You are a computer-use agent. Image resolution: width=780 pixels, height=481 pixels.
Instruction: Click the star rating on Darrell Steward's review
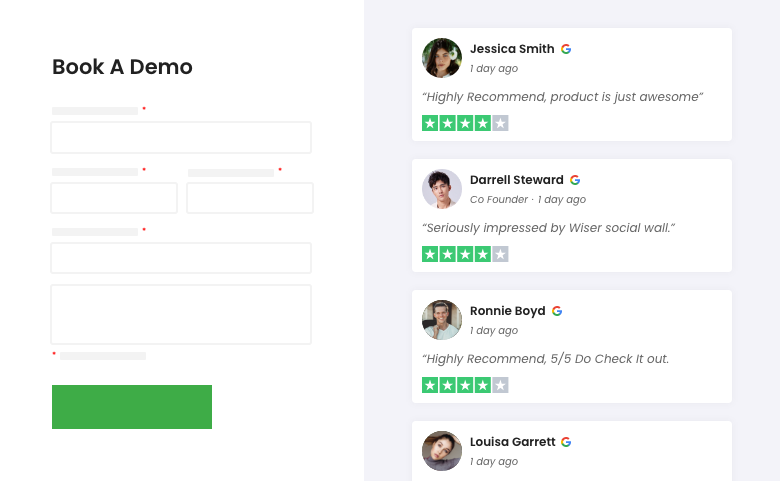[465, 254]
